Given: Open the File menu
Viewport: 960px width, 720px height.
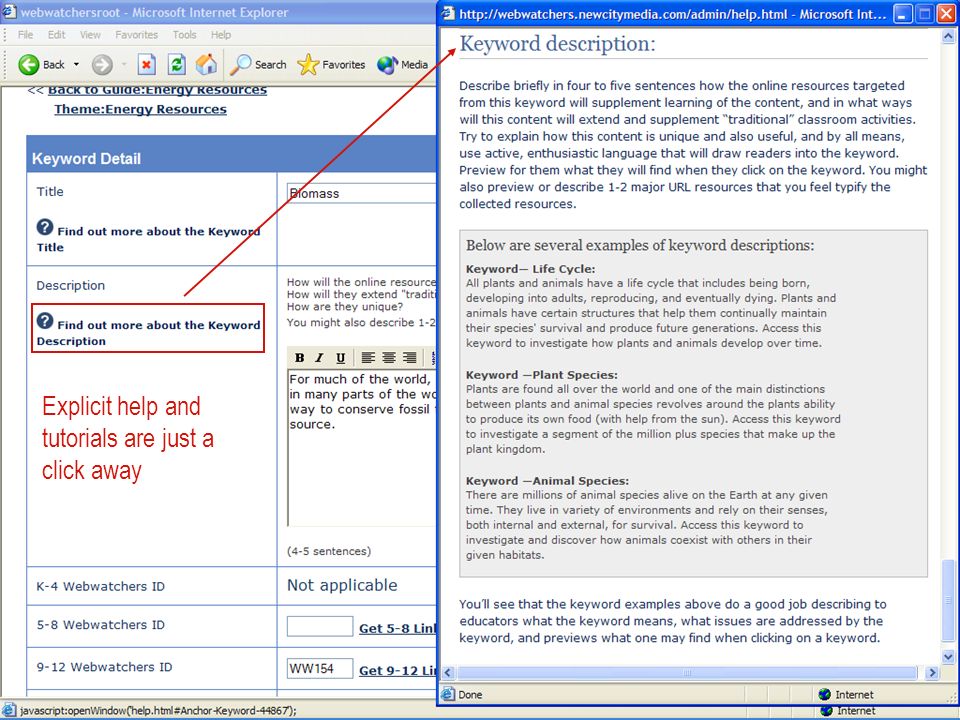Looking at the screenshot, I should pos(25,35).
